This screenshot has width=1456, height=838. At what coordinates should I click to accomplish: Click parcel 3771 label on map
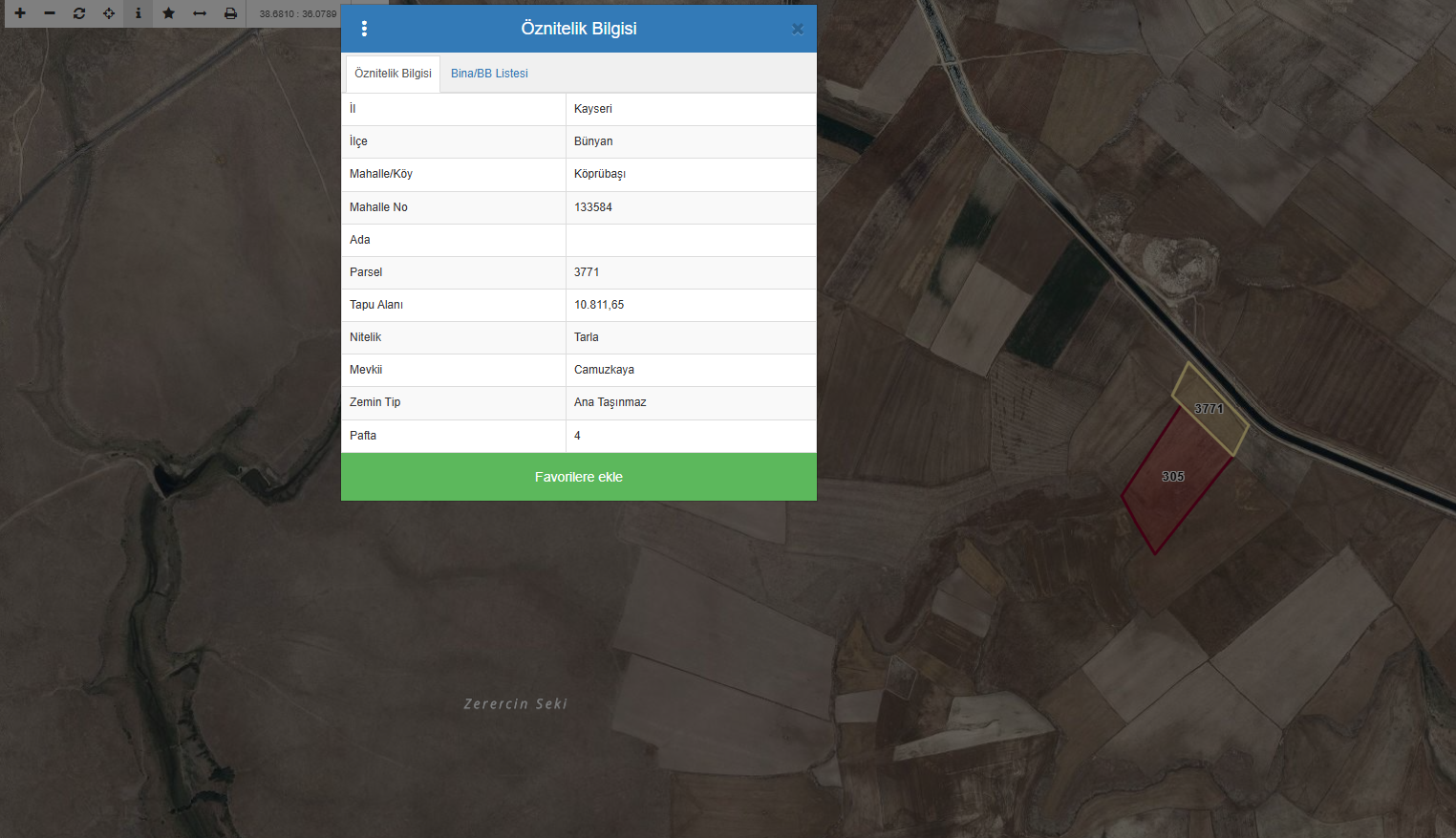pyautogui.click(x=1209, y=409)
